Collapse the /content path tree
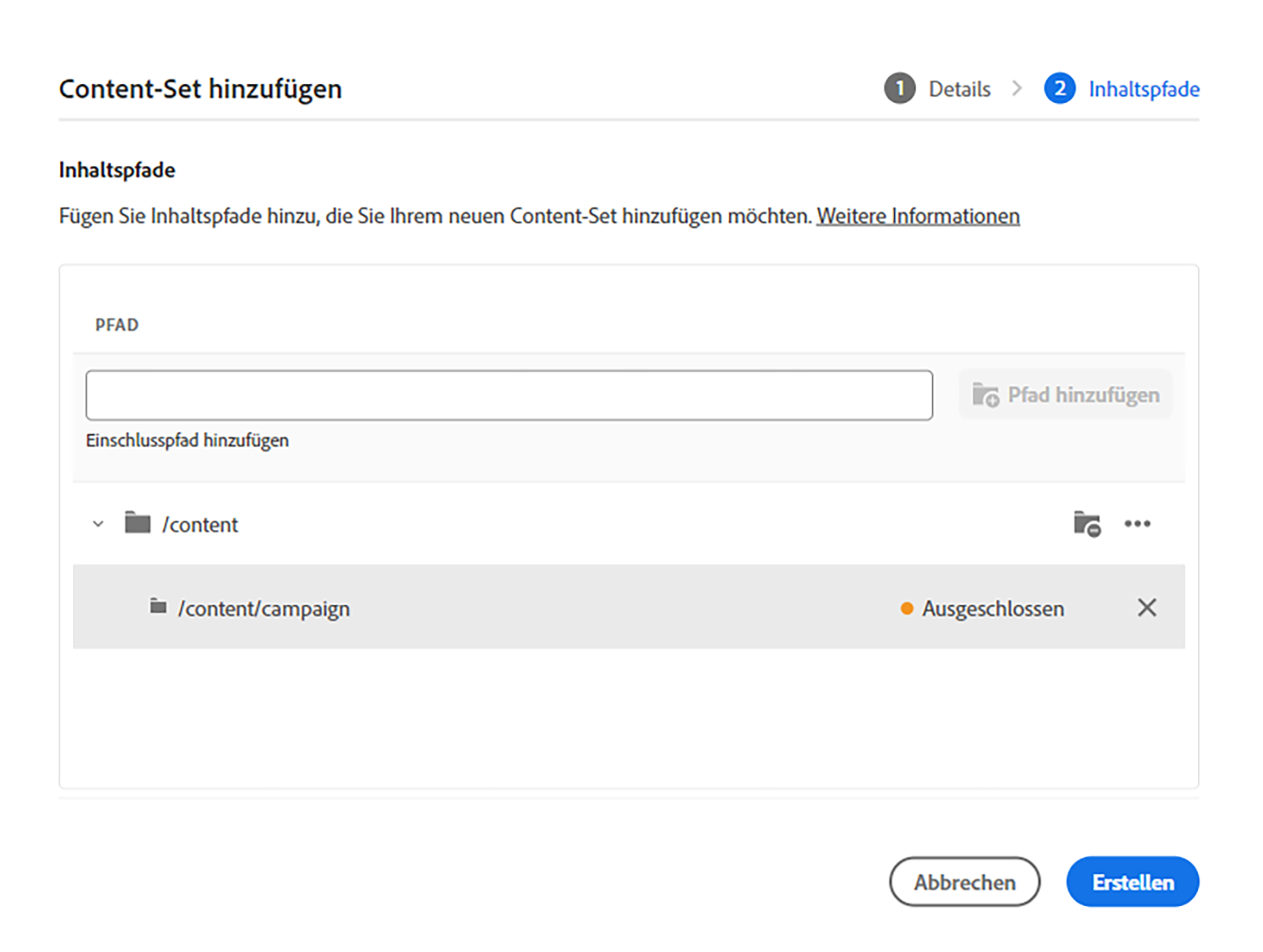Image resolution: width=1263 pixels, height=952 pixels. [x=98, y=524]
